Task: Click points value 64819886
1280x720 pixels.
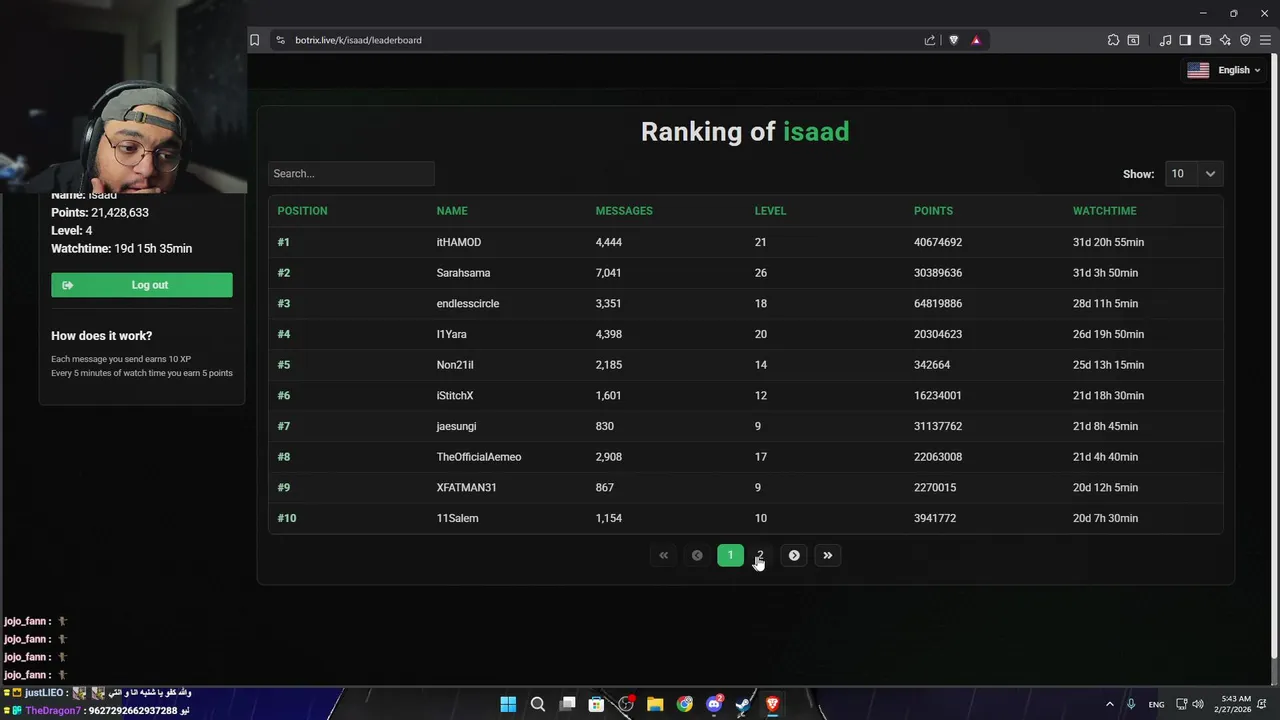Action: tap(938, 304)
